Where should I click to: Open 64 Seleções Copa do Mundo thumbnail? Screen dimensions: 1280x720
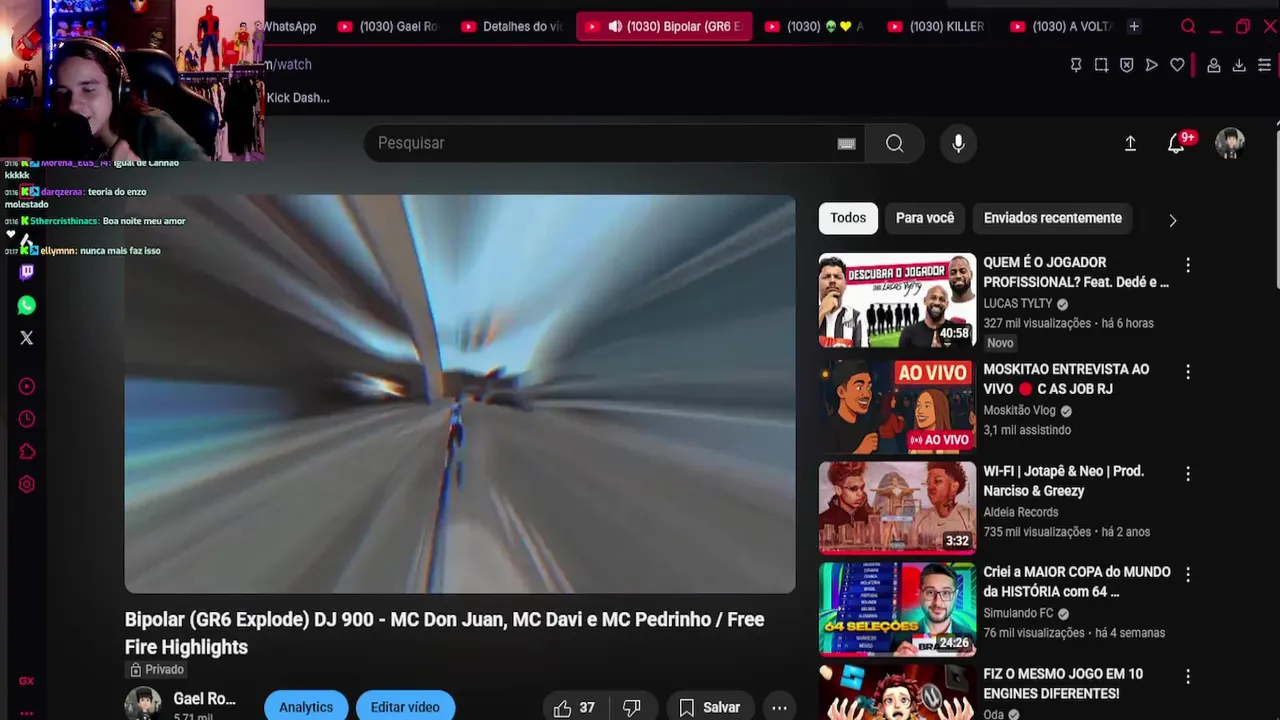click(897, 609)
